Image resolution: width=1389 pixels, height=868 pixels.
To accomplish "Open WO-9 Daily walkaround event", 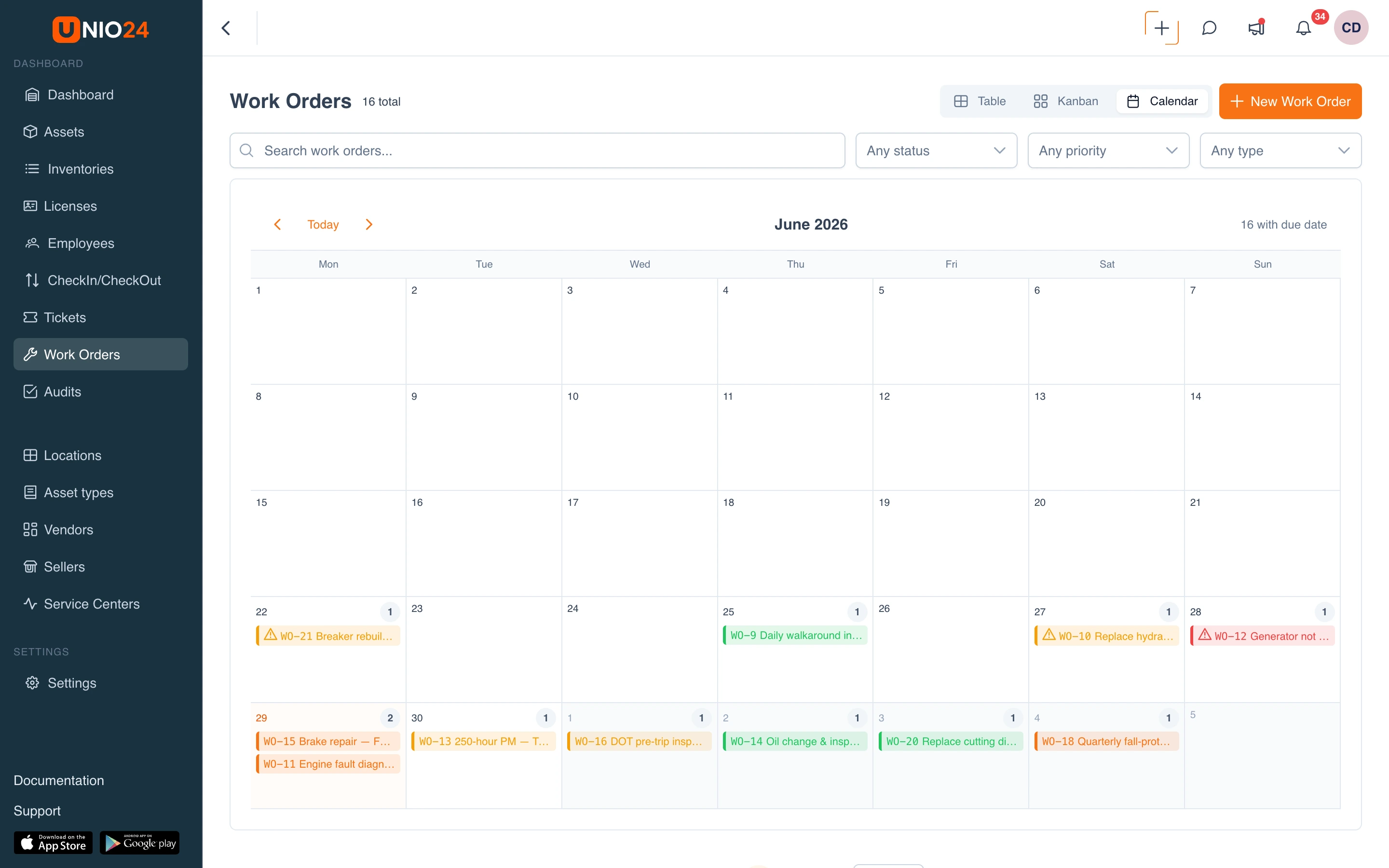I will click(795, 635).
